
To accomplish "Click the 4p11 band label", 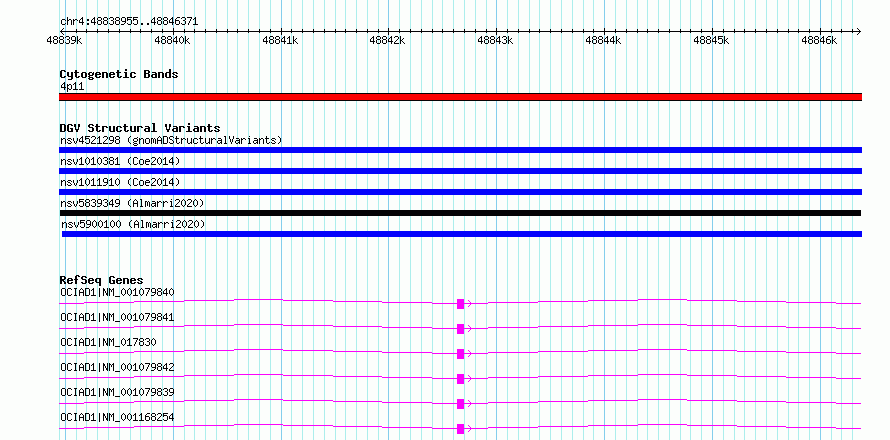I will coord(72,86).
